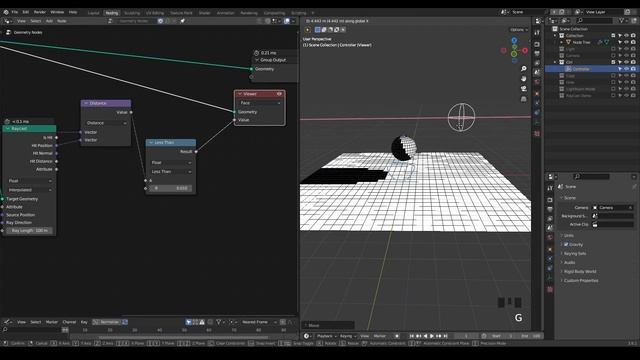The image size is (640, 360).
Task: Toggle the Normalize button in graph editor
Action: click(x=107, y=322)
